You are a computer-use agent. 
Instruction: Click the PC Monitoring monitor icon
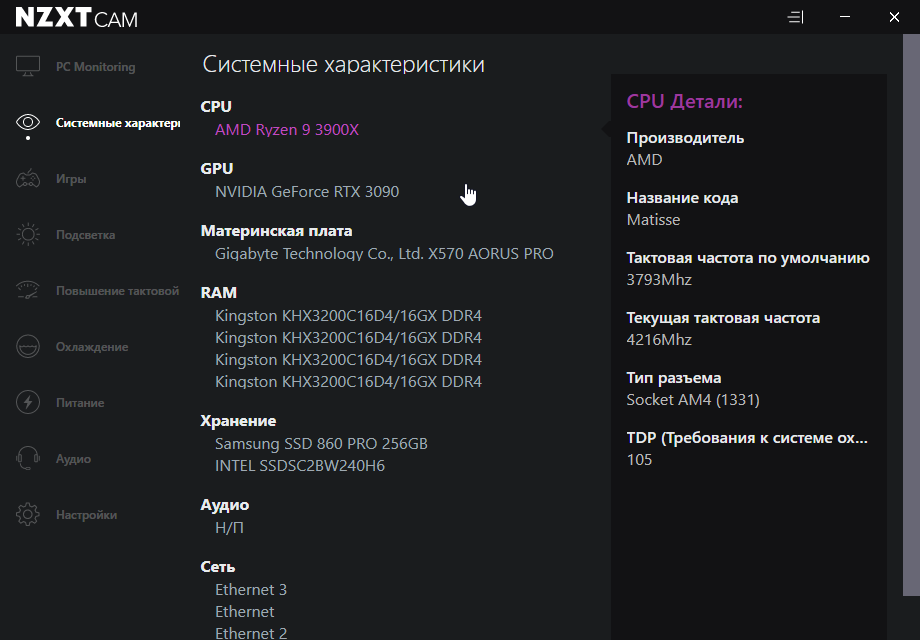point(28,67)
